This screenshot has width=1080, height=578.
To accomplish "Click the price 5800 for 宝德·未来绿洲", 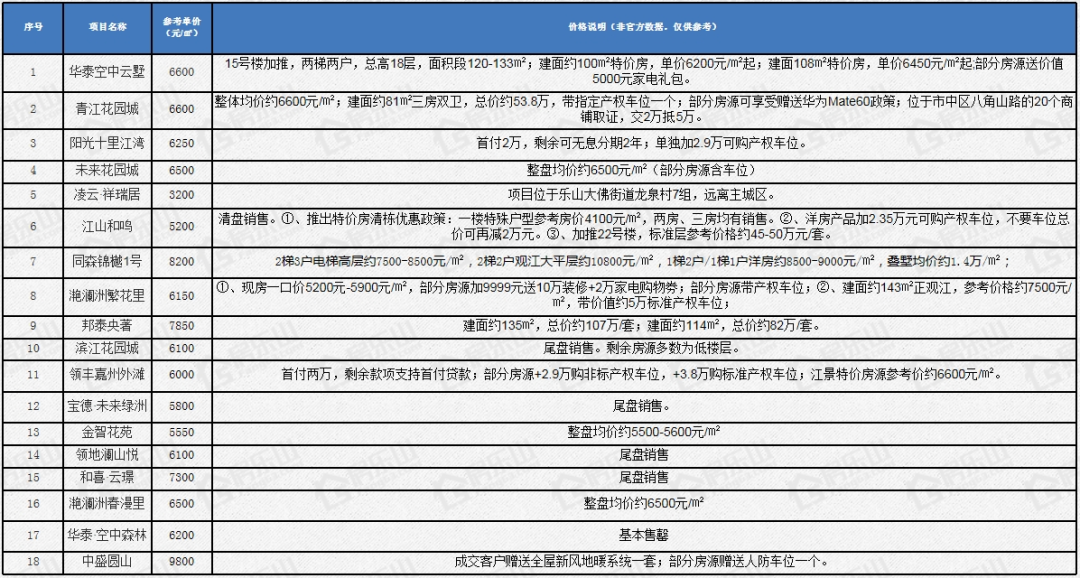I will (183, 407).
